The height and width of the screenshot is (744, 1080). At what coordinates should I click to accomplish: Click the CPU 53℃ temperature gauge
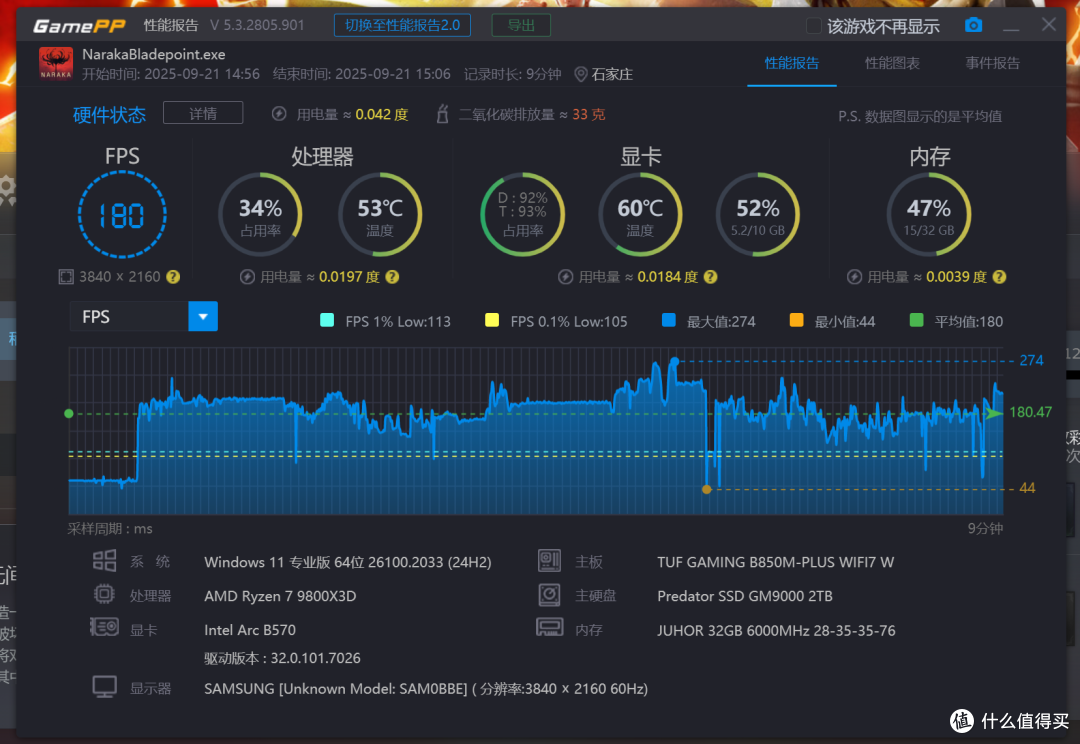point(380,215)
